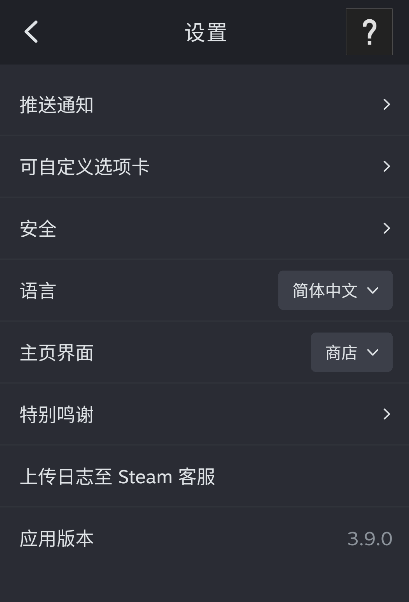Click the down arrow in 商店 selector

[373, 352]
